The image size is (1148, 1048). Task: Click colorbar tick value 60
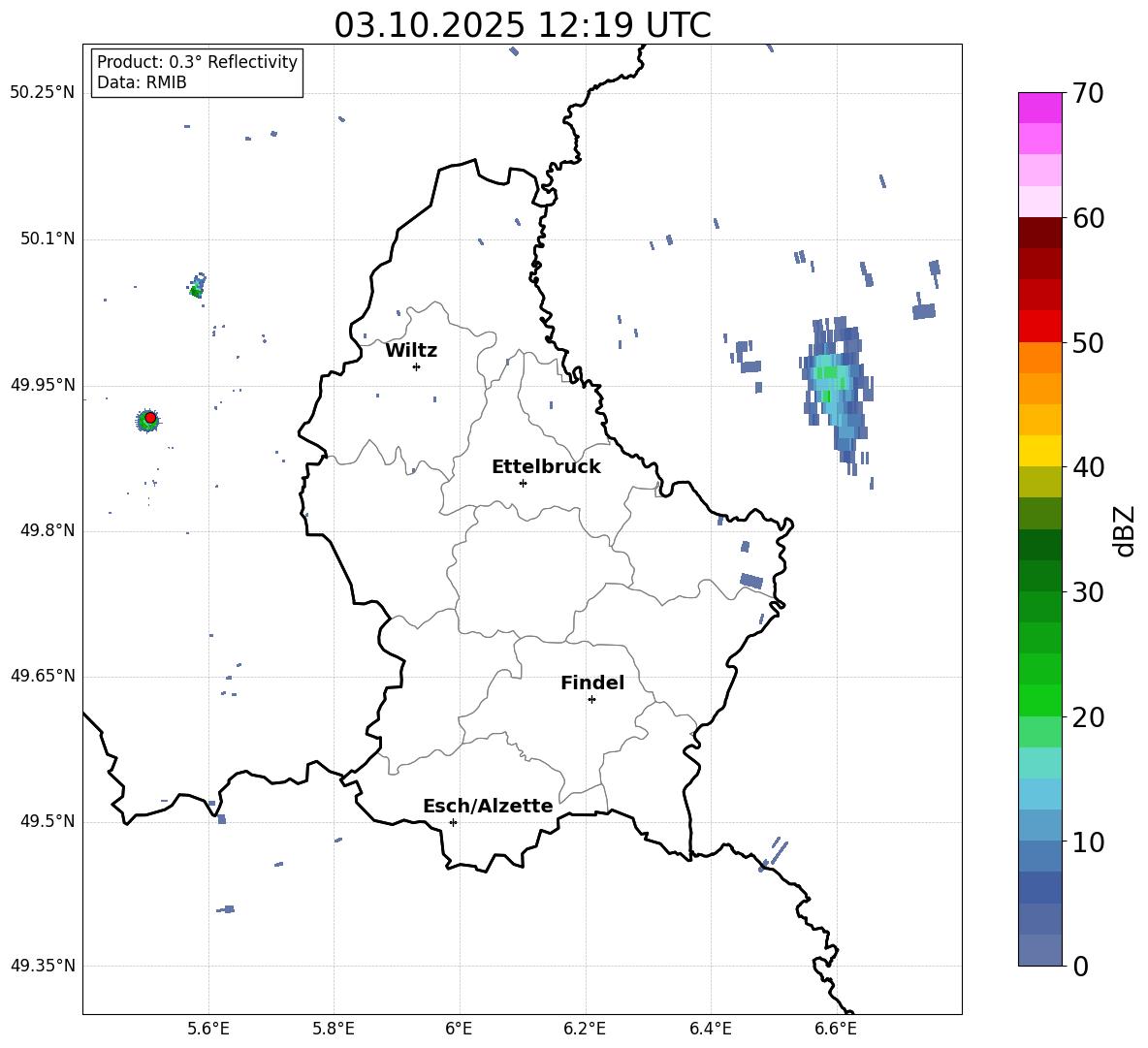[x=1088, y=218]
